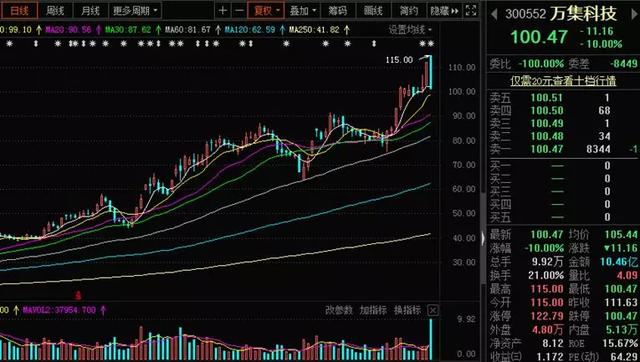Open 更多周期 period dropdown
Image resolution: width=640 pixels, height=362 pixels.
tap(135, 11)
